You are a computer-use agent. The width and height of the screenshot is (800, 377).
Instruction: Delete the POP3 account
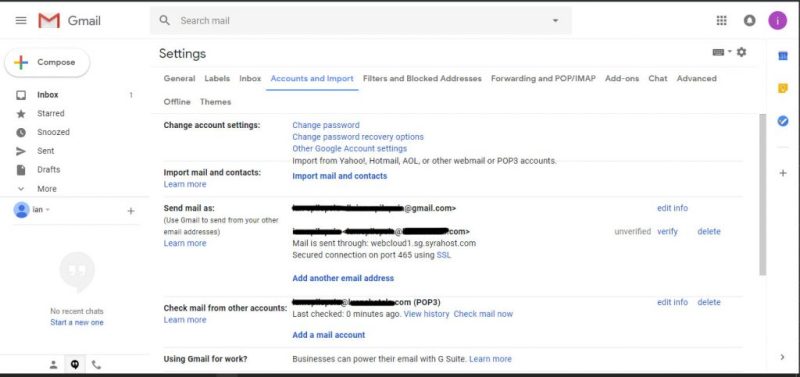click(709, 303)
